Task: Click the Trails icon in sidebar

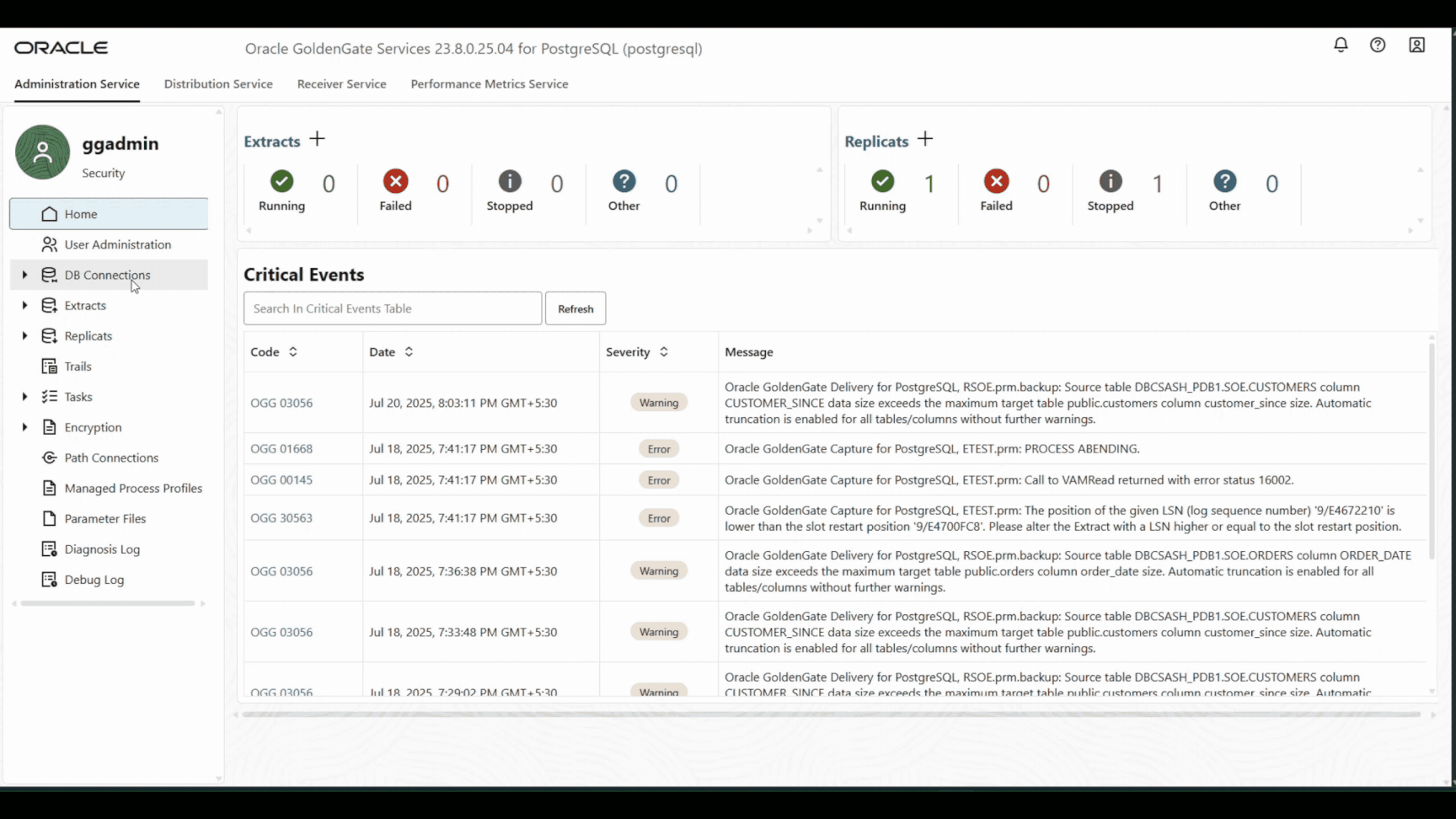Action: (x=50, y=367)
